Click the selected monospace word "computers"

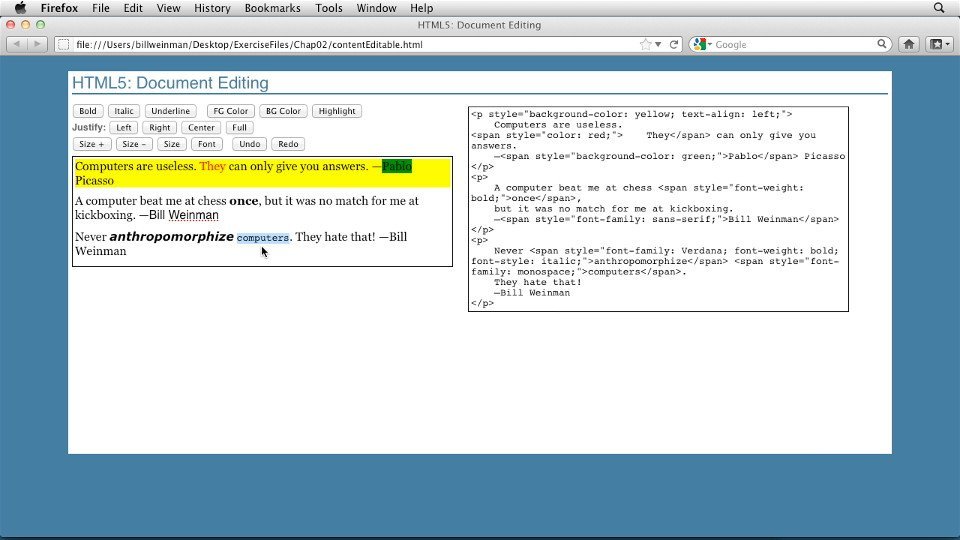click(263, 238)
